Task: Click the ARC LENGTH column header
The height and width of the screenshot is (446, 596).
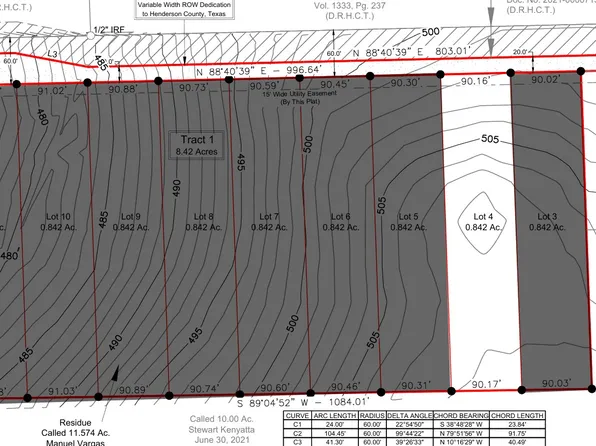Action: click(x=335, y=416)
